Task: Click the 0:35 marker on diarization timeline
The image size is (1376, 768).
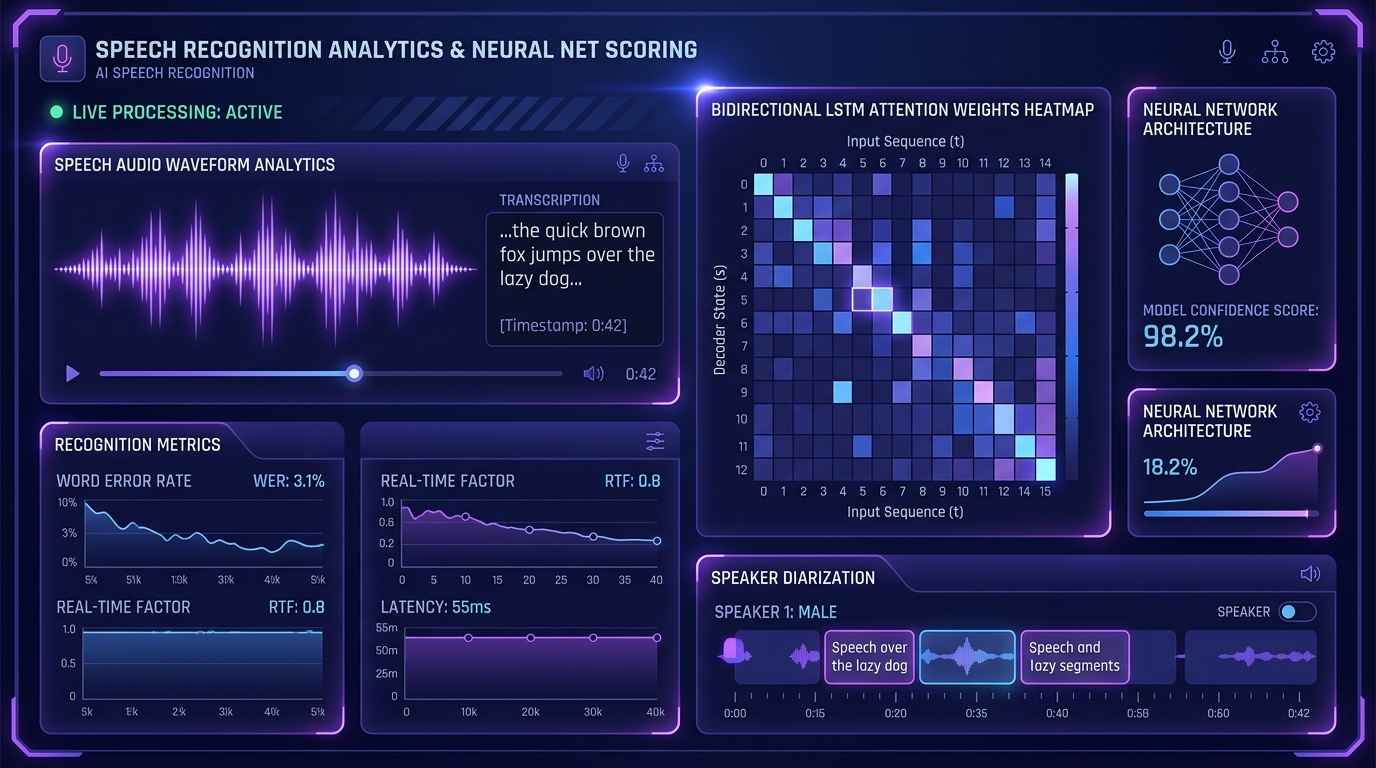Action: [976, 713]
